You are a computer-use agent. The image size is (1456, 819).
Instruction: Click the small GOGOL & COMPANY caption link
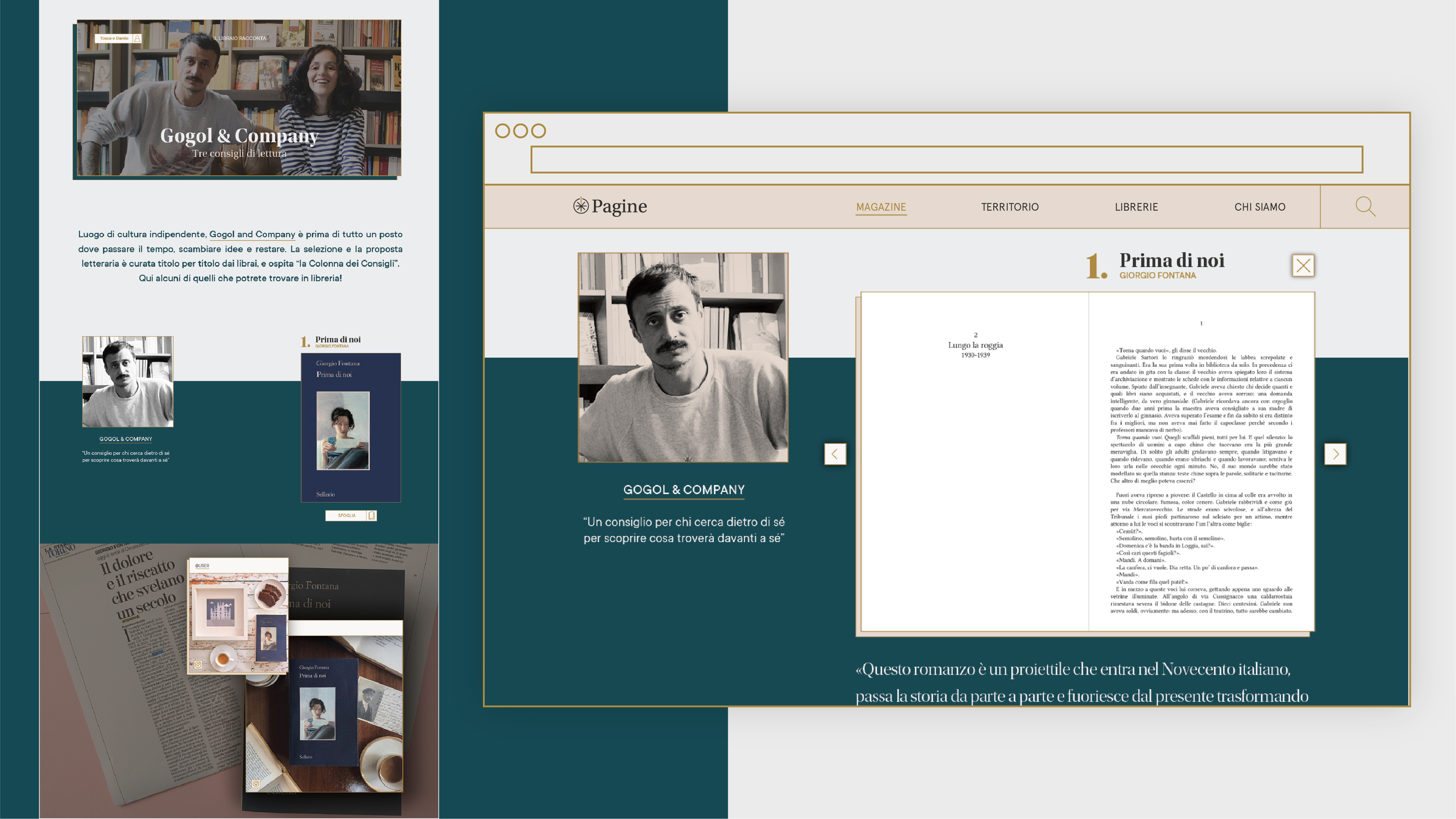click(126, 439)
